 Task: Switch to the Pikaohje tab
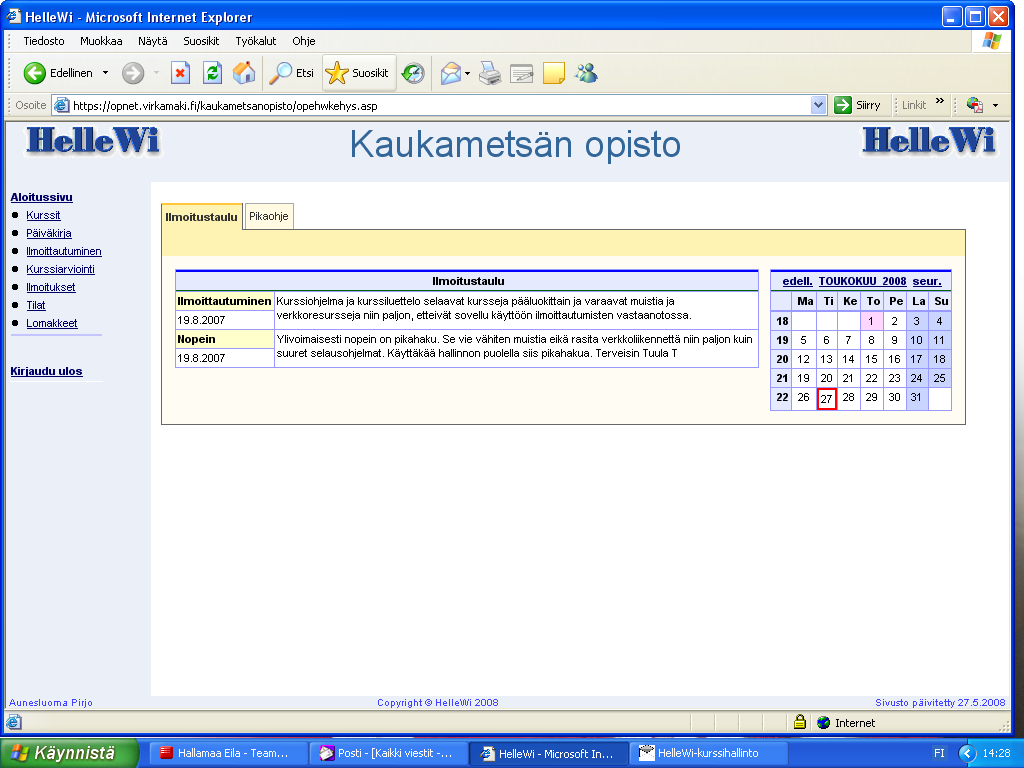268,216
